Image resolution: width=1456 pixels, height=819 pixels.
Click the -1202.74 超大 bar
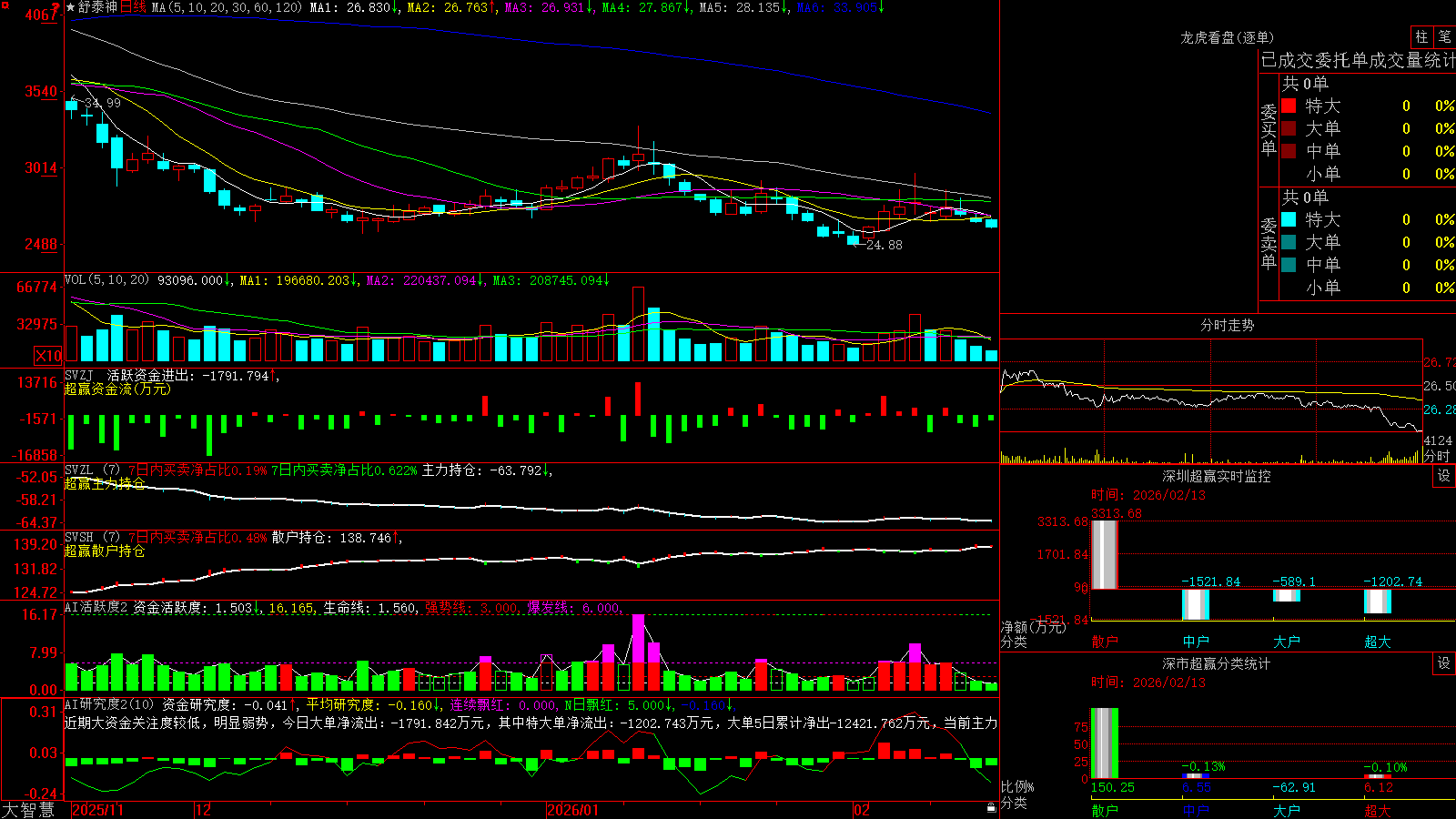[1378, 602]
